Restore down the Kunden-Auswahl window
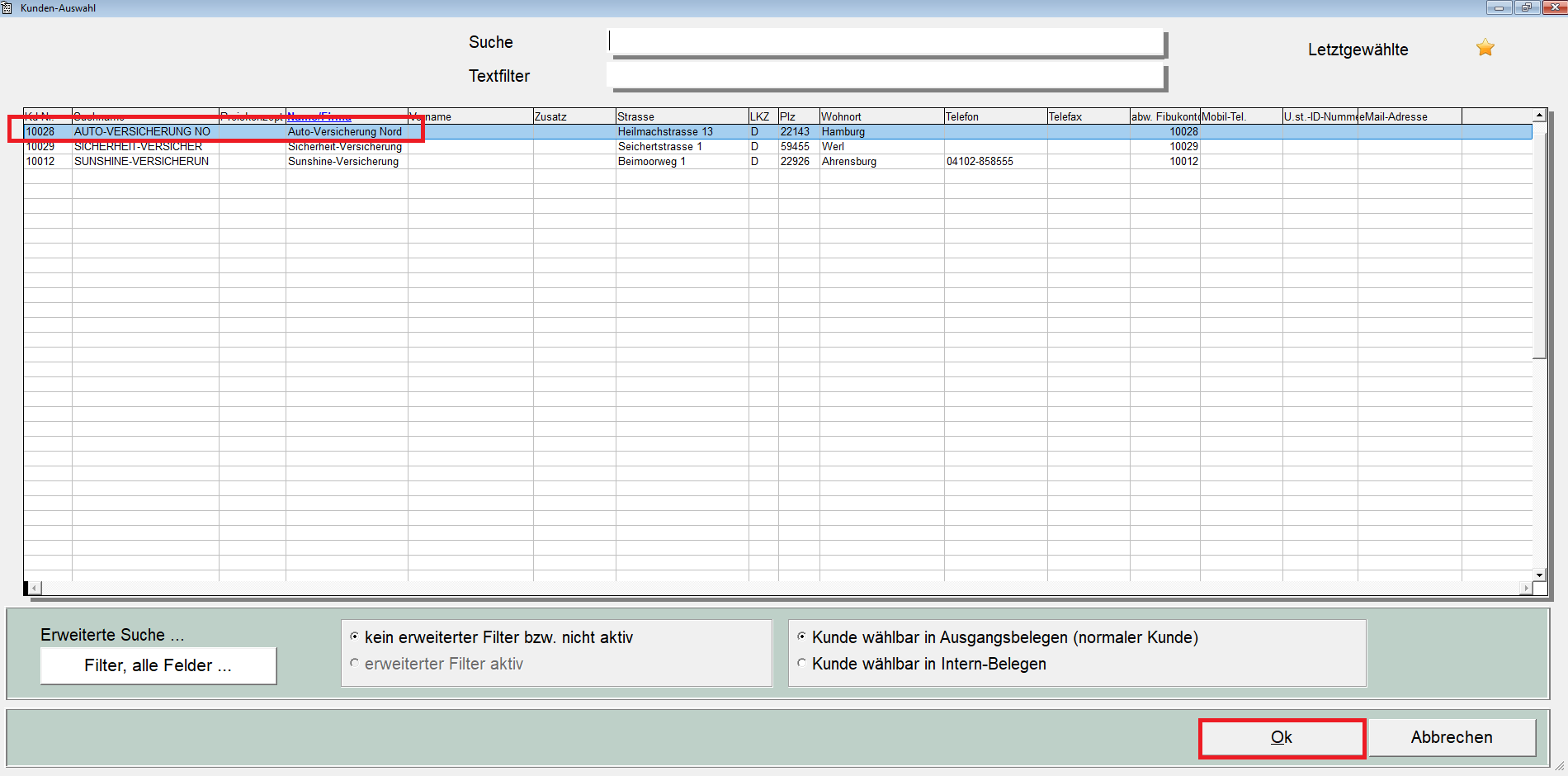 pyautogui.click(x=1526, y=7)
